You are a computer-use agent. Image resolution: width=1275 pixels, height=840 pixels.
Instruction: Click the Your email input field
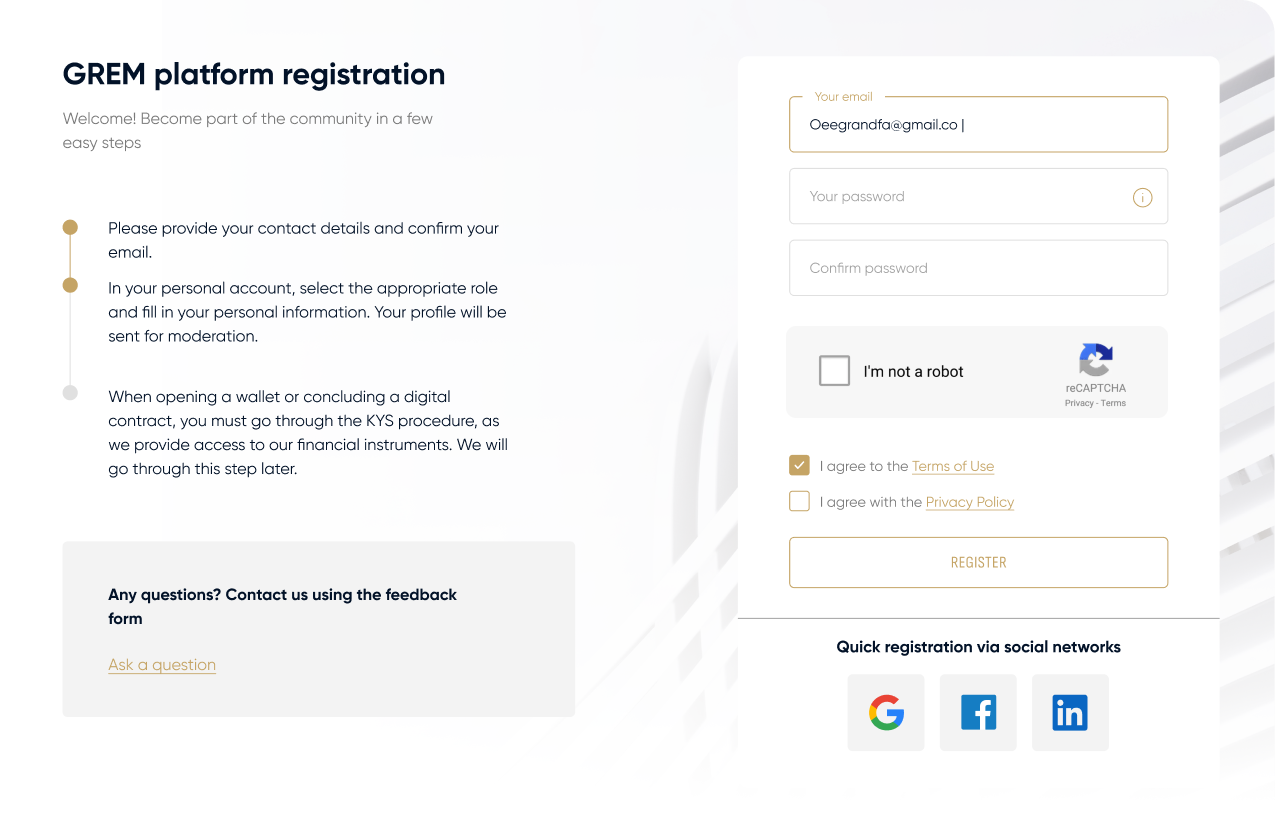click(978, 124)
